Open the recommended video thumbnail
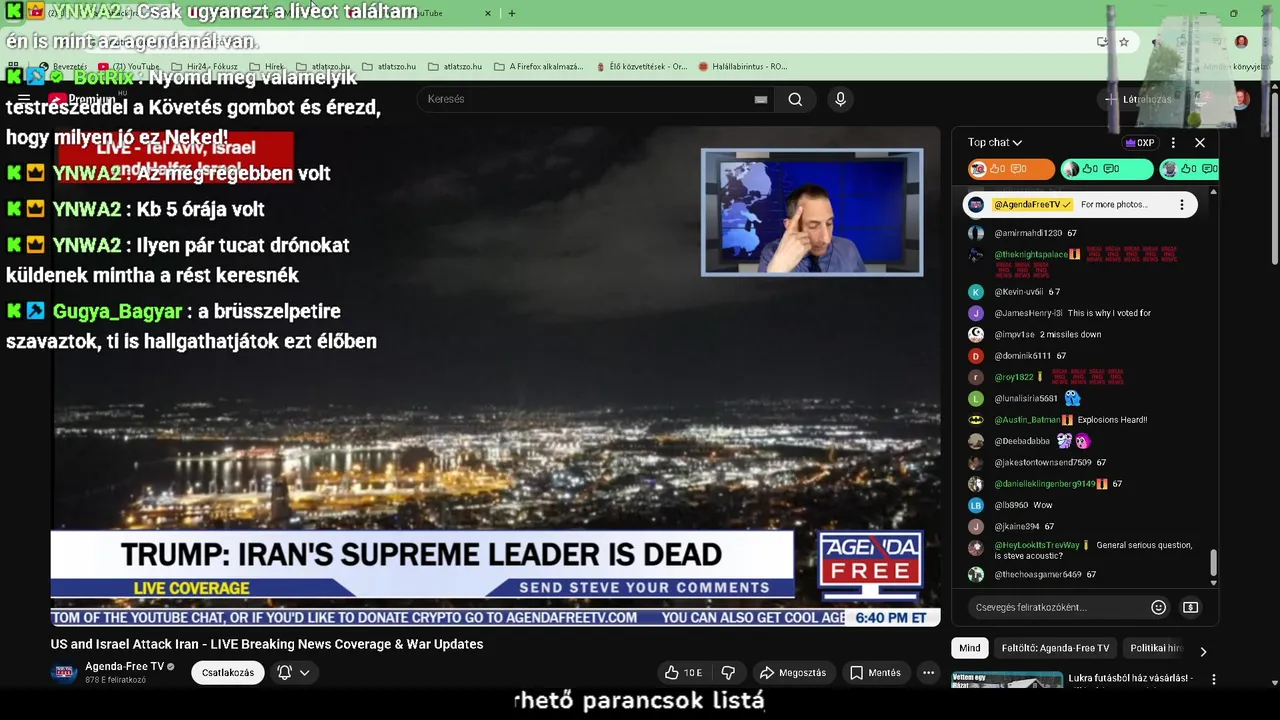Viewport: 1280px width, 720px height. tap(1007, 679)
